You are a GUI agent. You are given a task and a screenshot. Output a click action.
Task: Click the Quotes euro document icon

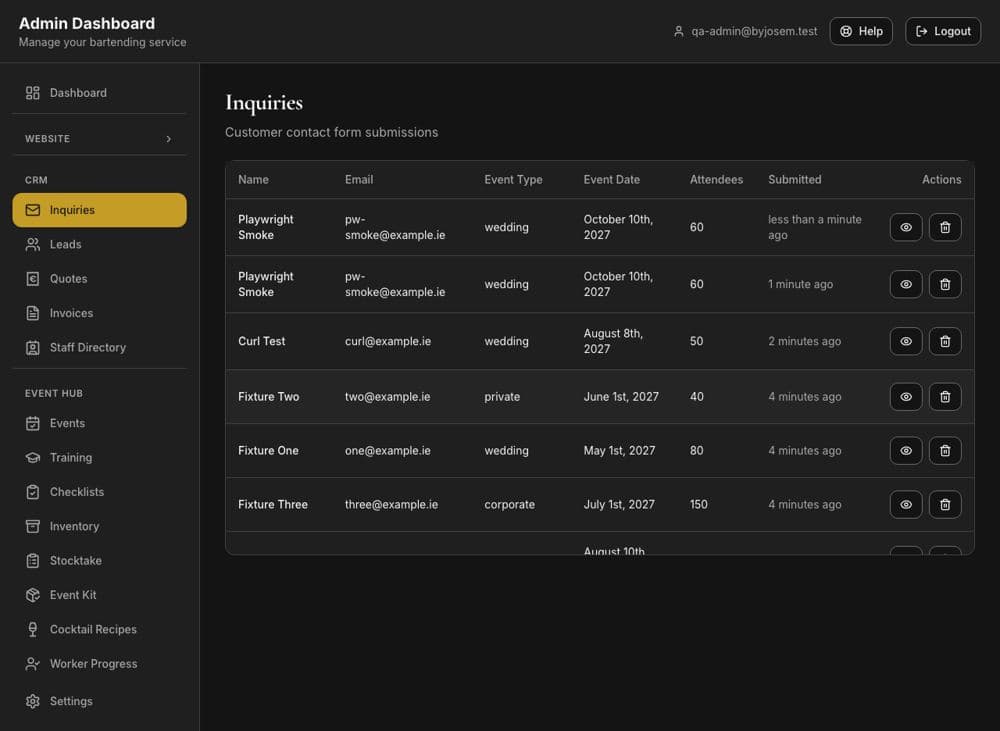pyautogui.click(x=33, y=279)
